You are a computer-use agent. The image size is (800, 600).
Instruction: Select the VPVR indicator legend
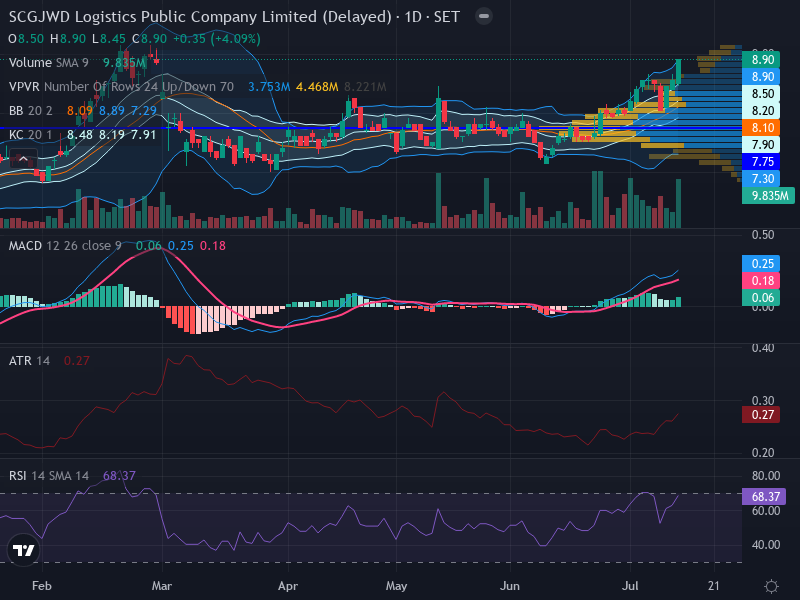121,87
